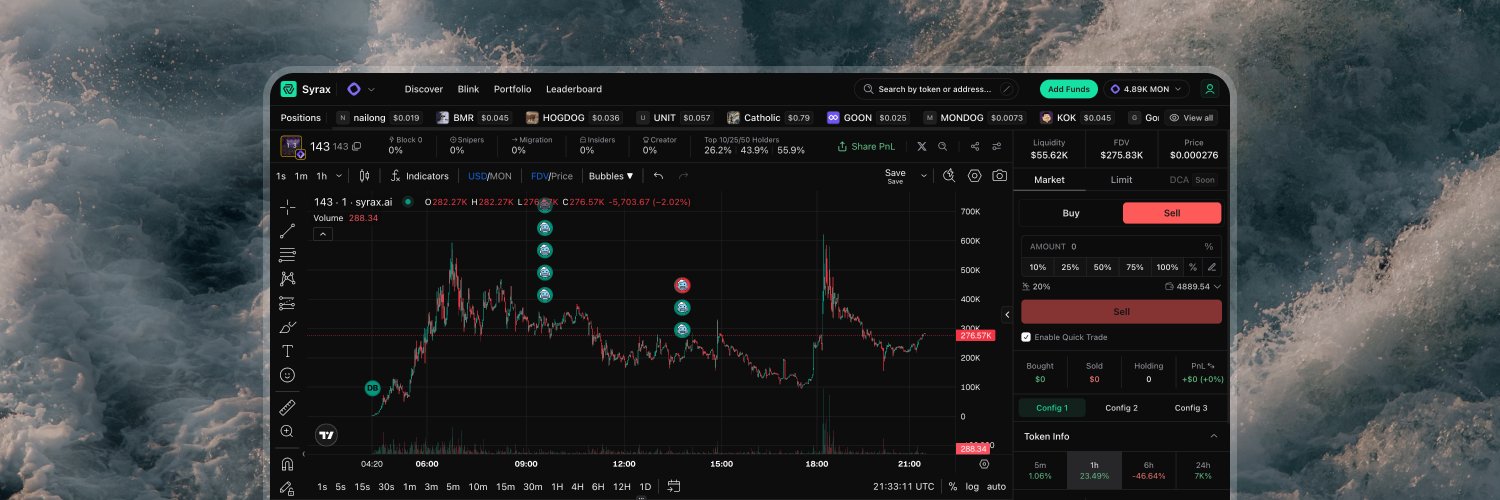The width and height of the screenshot is (1500, 500).
Task: Open the network selector dropdown
Action: (x=361, y=89)
